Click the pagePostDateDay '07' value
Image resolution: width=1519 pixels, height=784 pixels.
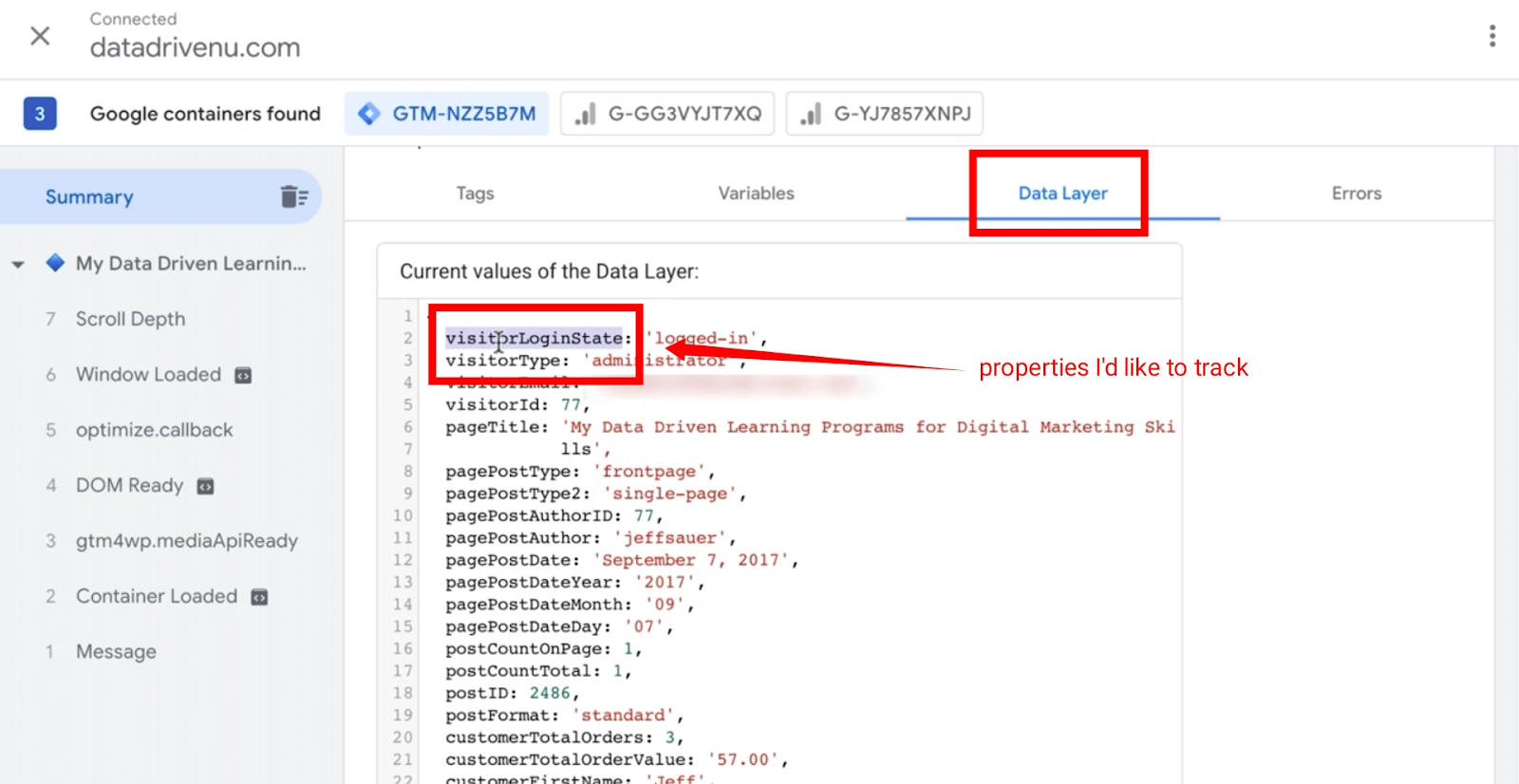(x=644, y=627)
